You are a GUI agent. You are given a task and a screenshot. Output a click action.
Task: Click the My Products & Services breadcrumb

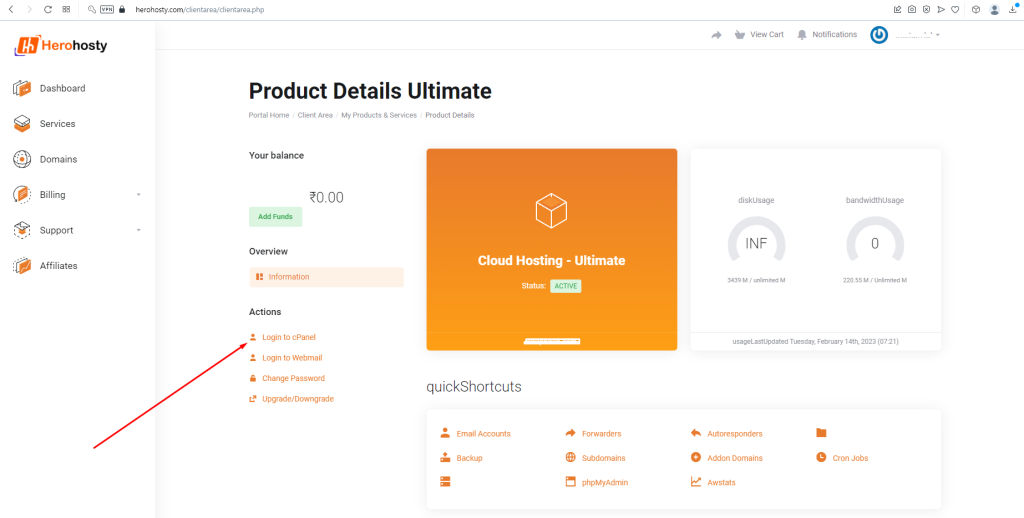[379, 115]
